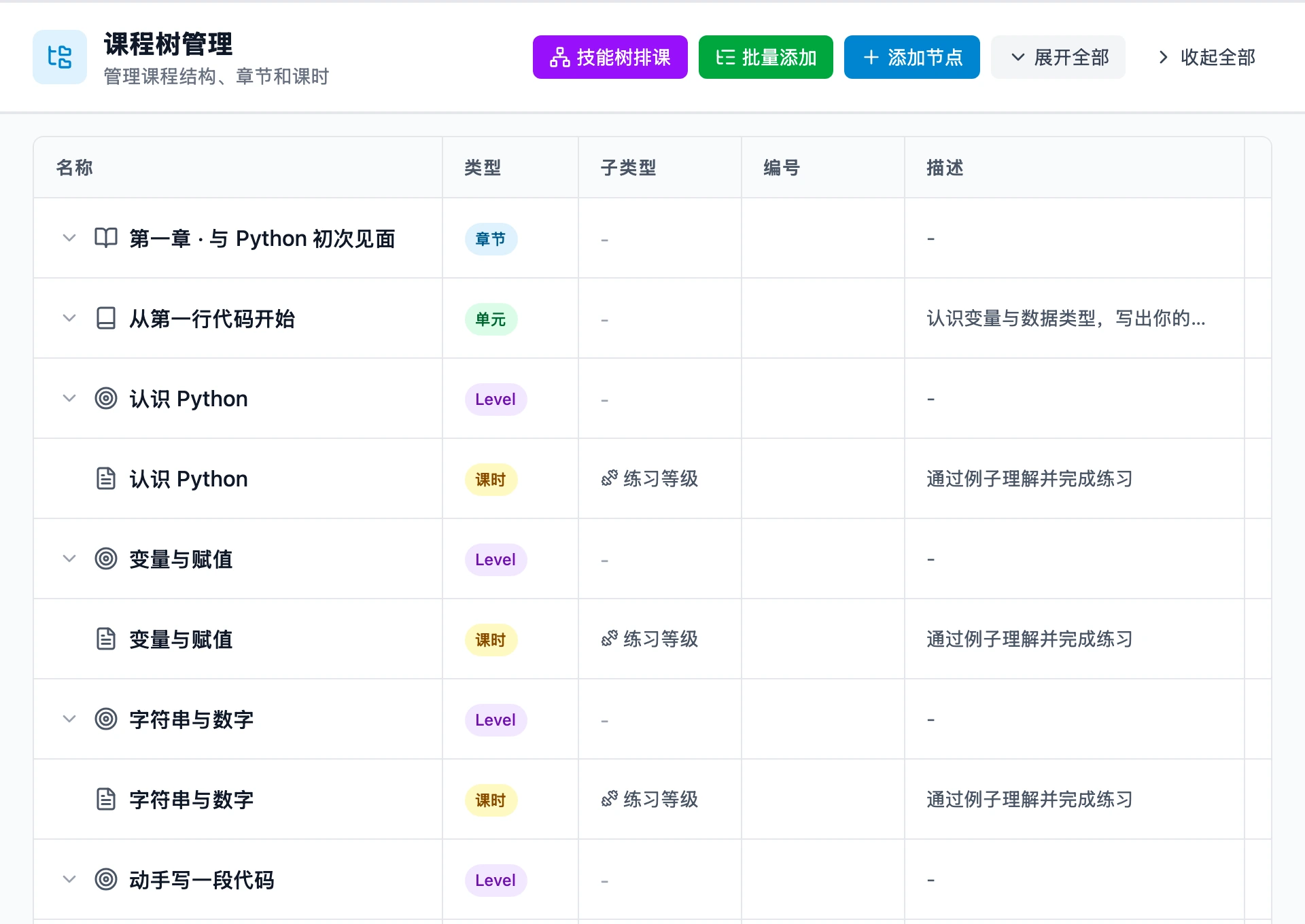This screenshot has width=1305, height=924.
Task: Click 课时 badge on 字符串与数字 row
Action: point(491,800)
